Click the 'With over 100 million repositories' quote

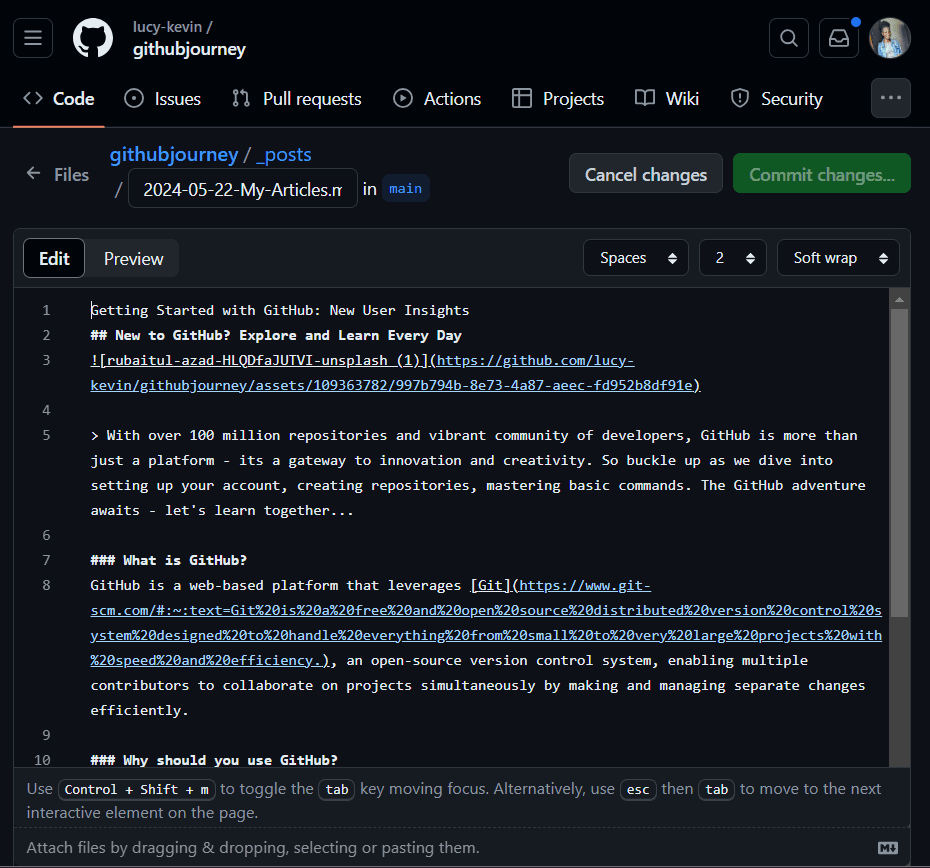pyautogui.click(x=478, y=473)
